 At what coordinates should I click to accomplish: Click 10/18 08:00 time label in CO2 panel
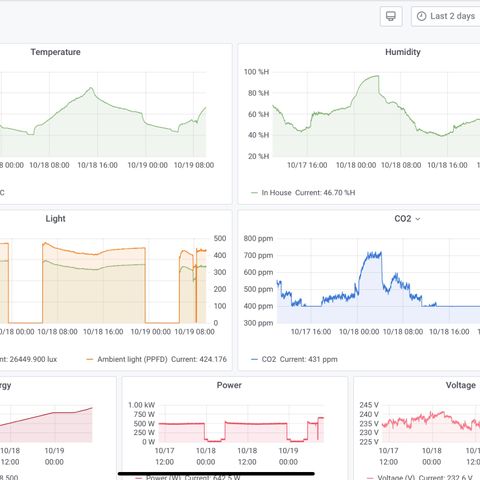pos(403,332)
